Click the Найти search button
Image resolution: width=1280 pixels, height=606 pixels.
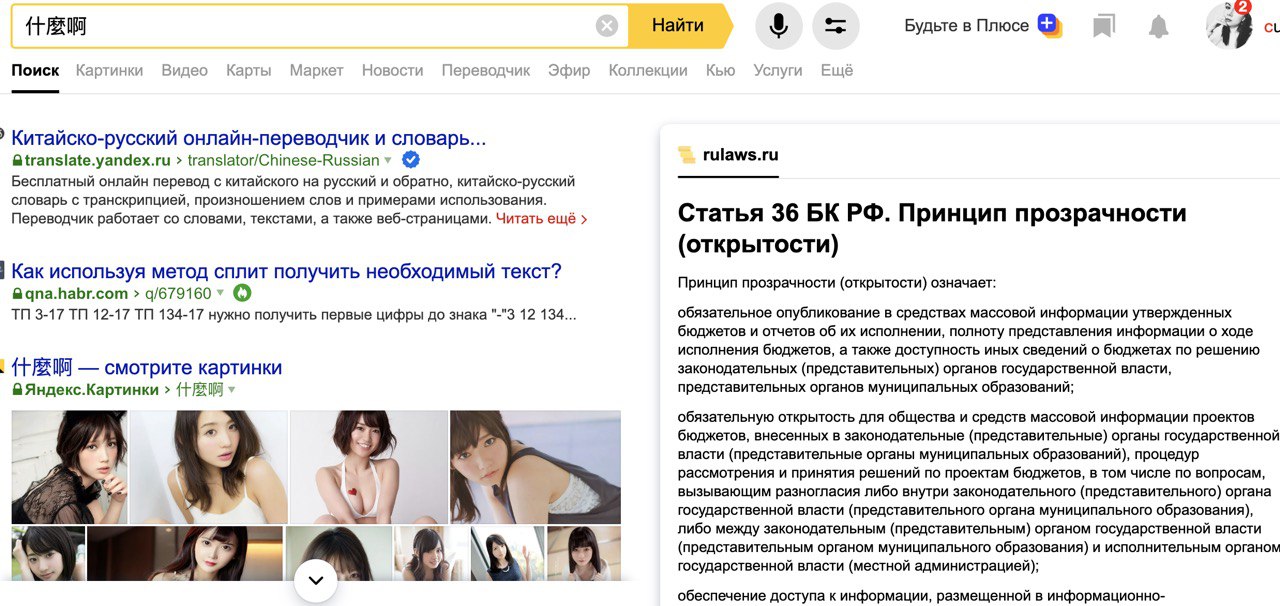(679, 26)
